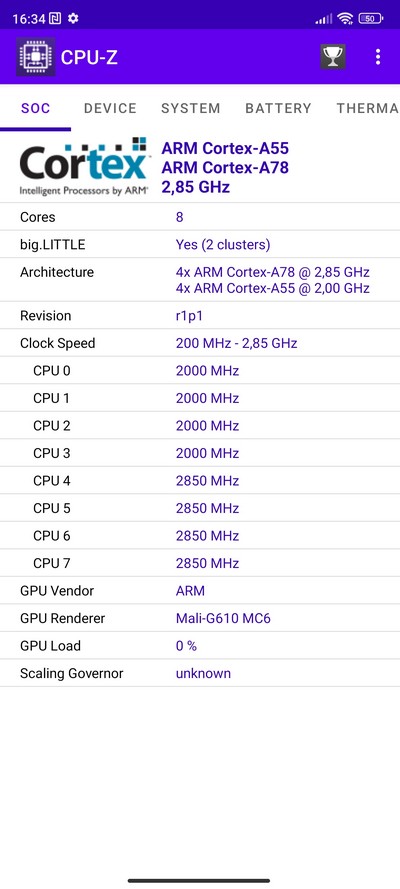Tap the NFC icon in status bar
Image resolution: width=400 pixels, height=889 pixels.
pyautogui.click(x=56, y=19)
